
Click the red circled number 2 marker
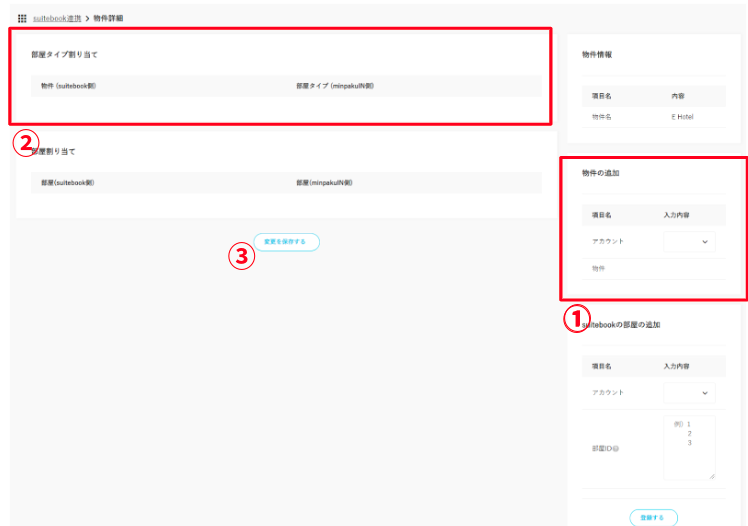pyautogui.click(x=26, y=143)
